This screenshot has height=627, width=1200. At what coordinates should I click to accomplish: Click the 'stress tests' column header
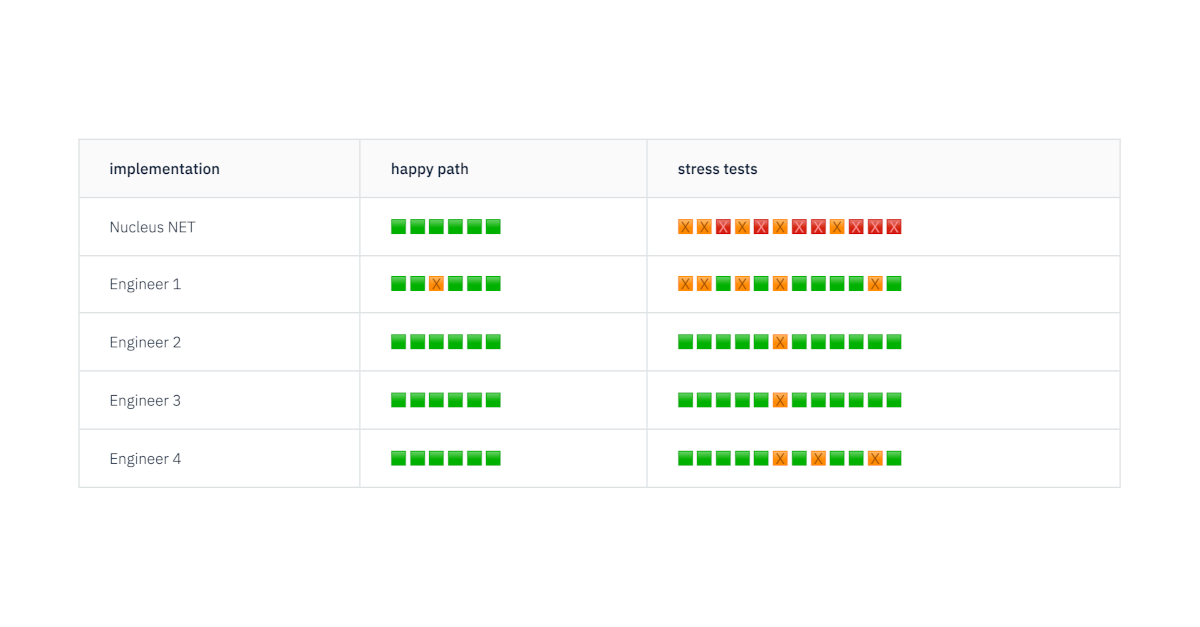(717, 169)
